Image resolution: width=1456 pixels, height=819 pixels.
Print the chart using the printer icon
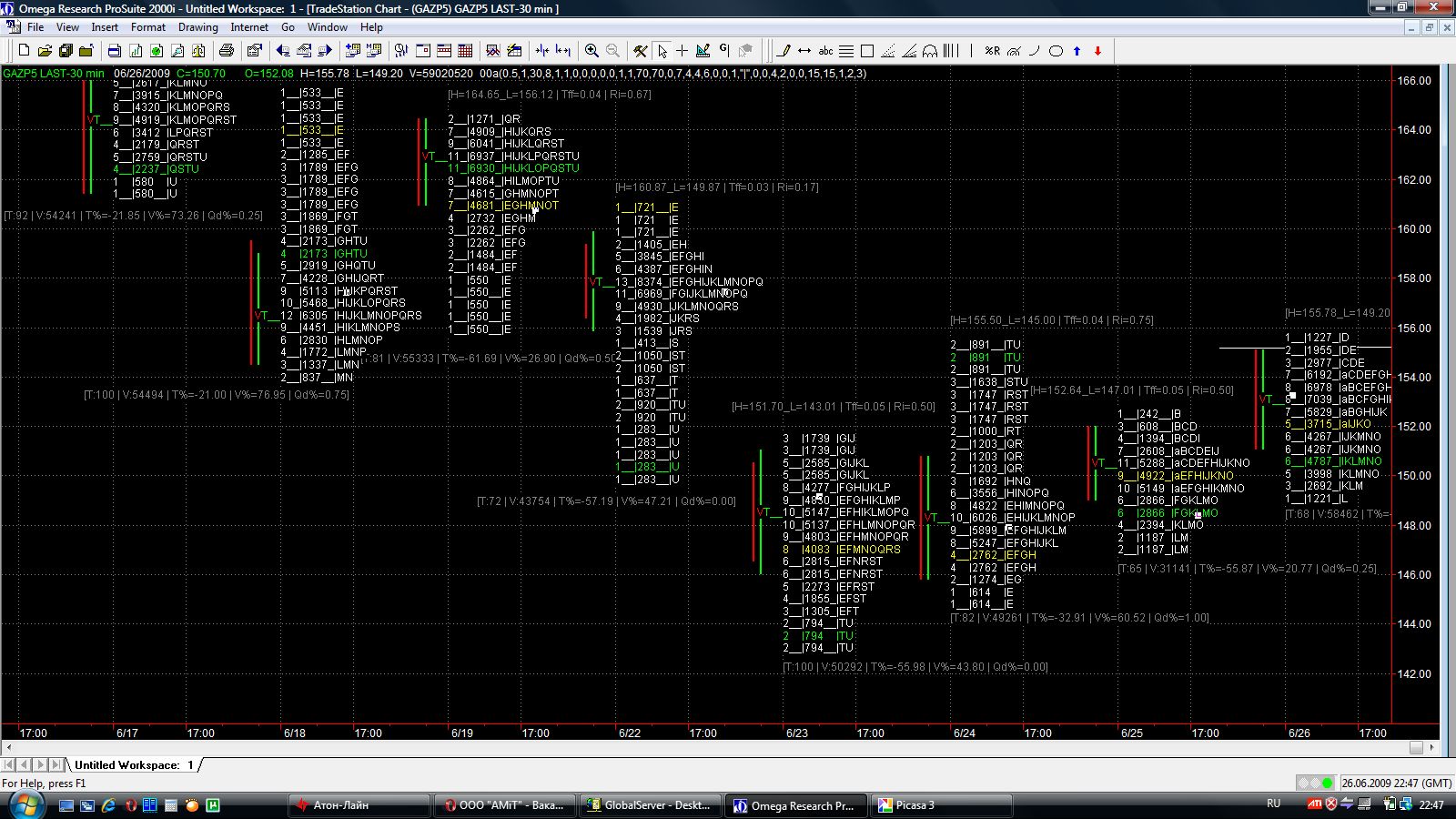coord(227,51)
